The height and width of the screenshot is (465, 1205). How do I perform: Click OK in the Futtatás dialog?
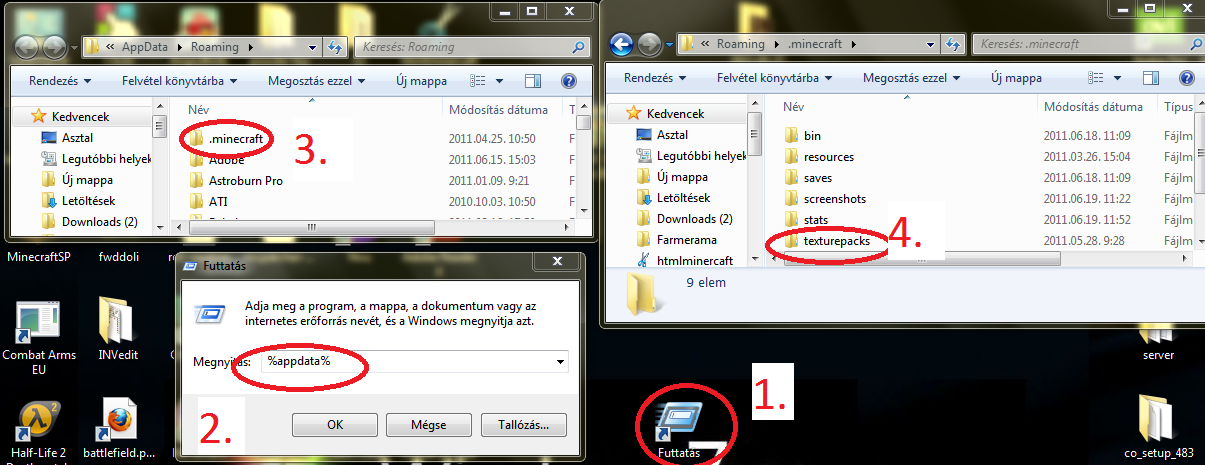coord(335,424)
